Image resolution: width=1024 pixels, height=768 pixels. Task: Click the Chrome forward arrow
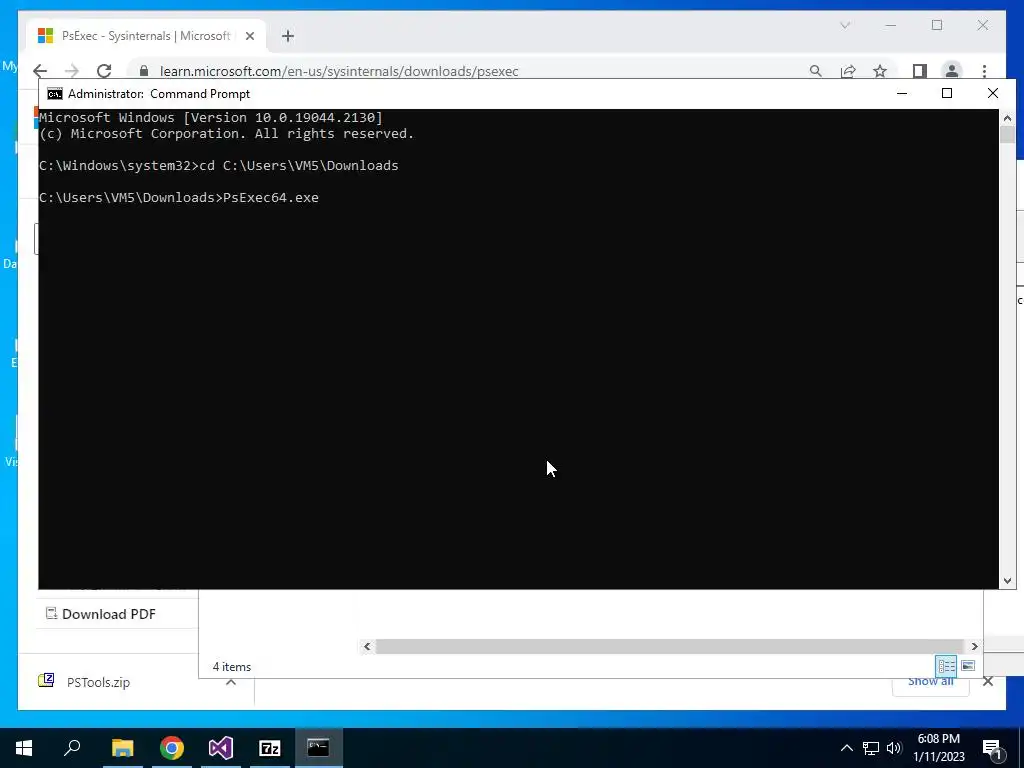click(x=72, y=71)
